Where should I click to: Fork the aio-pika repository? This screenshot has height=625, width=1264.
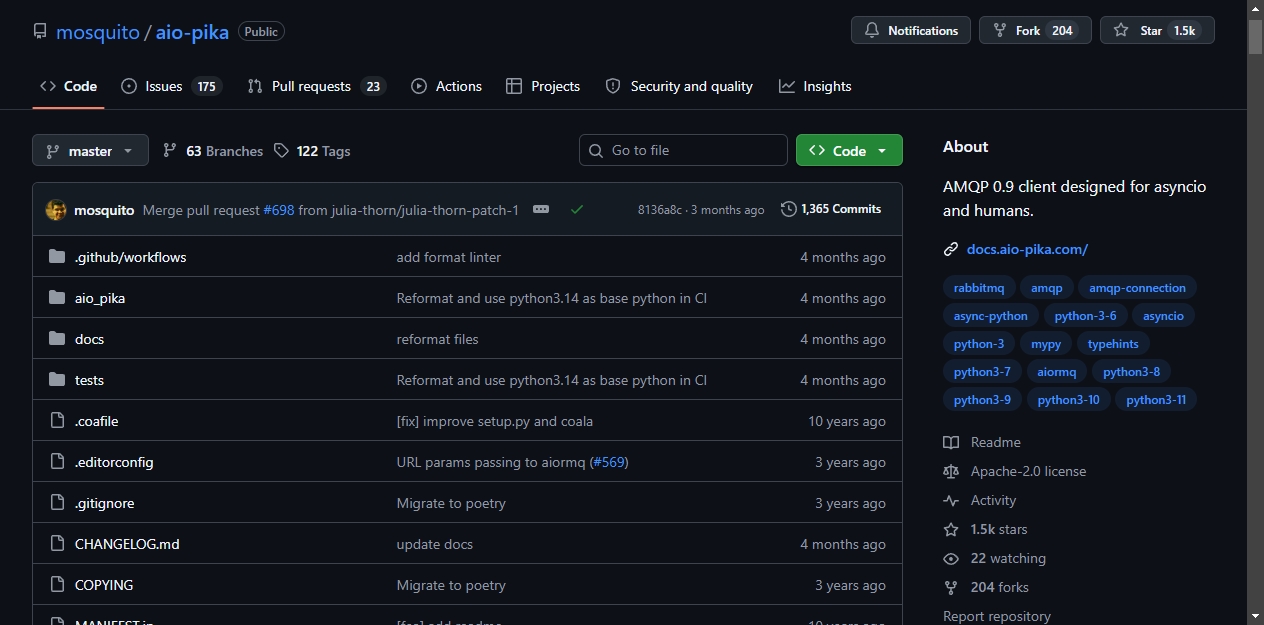pyautogui.click(x=1035, y=31)
